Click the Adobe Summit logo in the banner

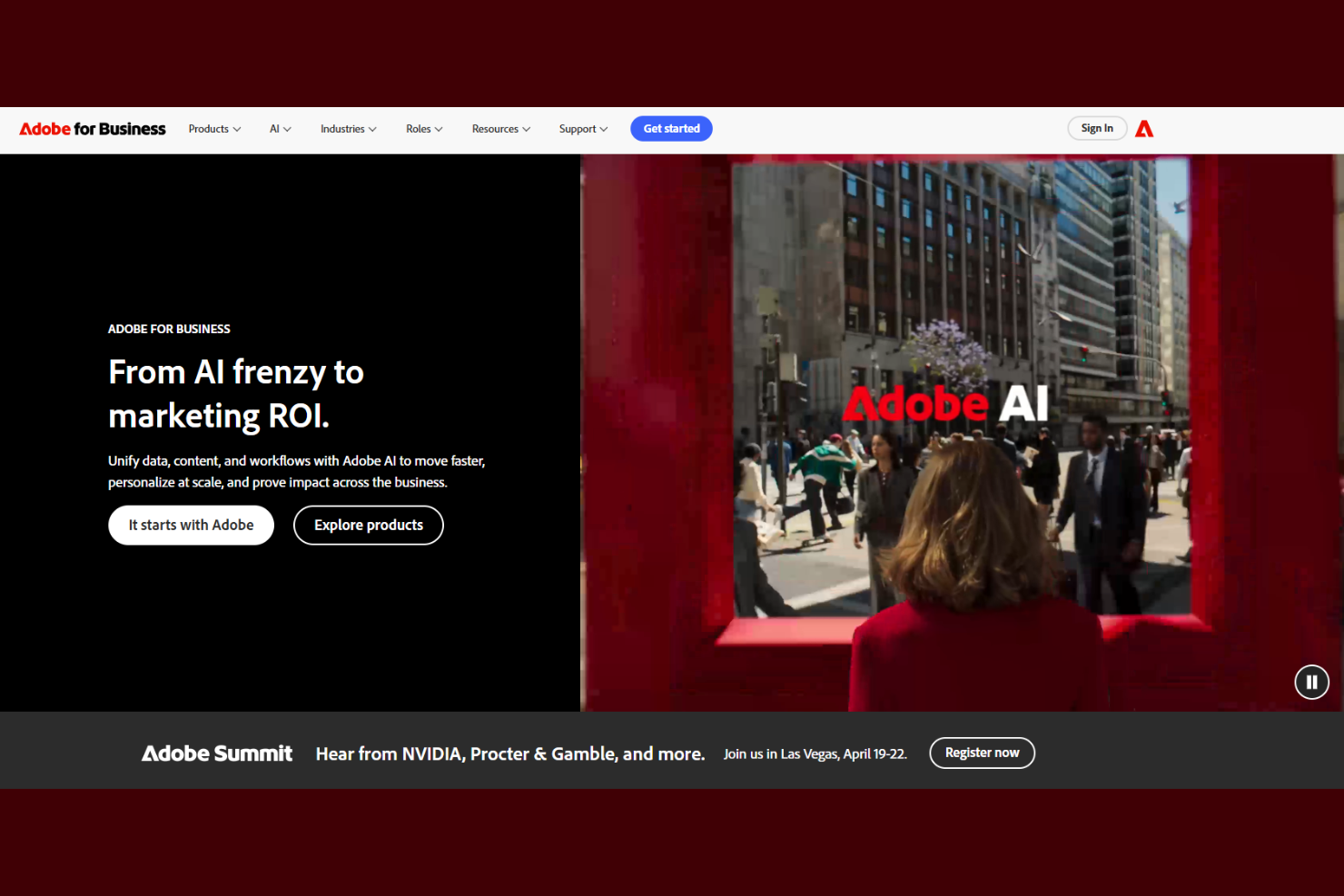pos(217,753)
